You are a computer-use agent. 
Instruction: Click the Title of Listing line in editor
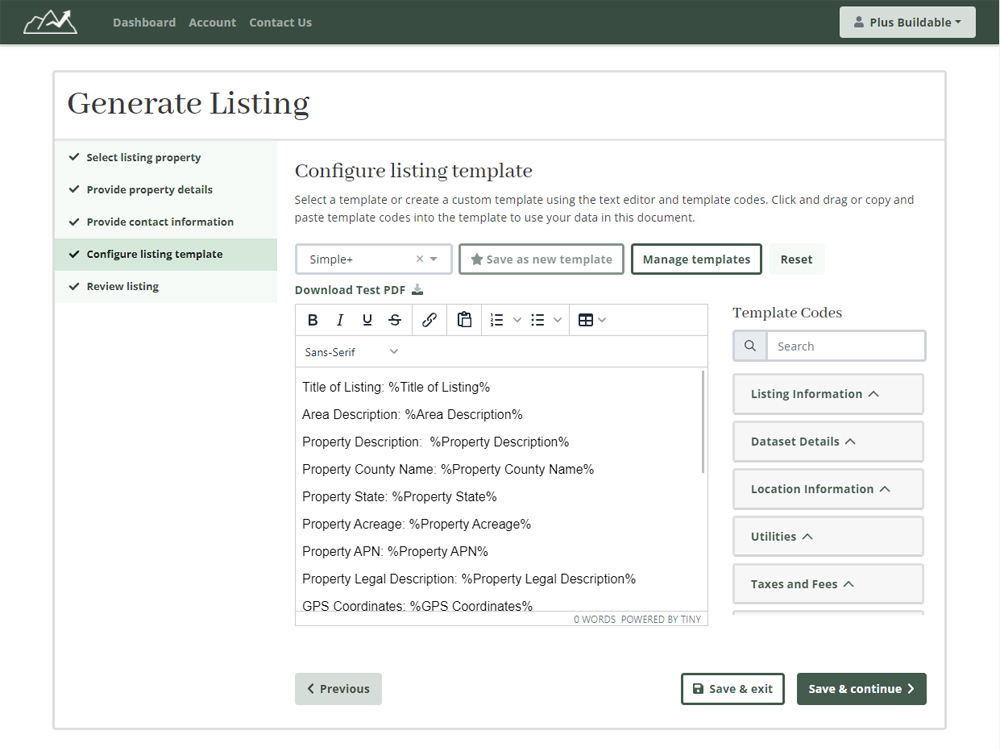(396, 387)
